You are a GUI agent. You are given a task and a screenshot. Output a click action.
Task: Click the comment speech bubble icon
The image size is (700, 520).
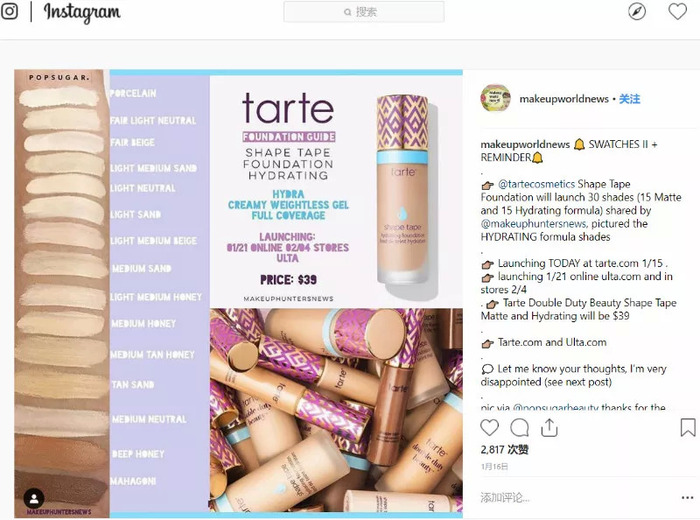click(x=519, y=428)
